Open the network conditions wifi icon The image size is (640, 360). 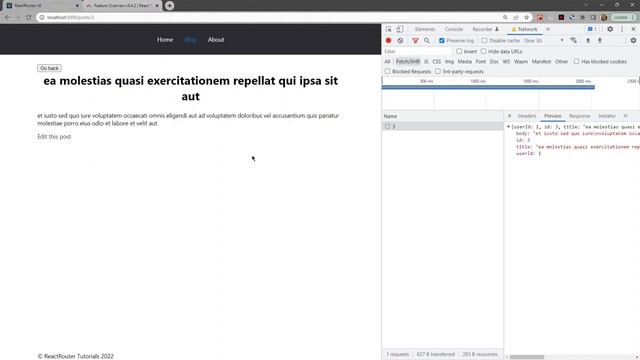(x=573, y=40)
